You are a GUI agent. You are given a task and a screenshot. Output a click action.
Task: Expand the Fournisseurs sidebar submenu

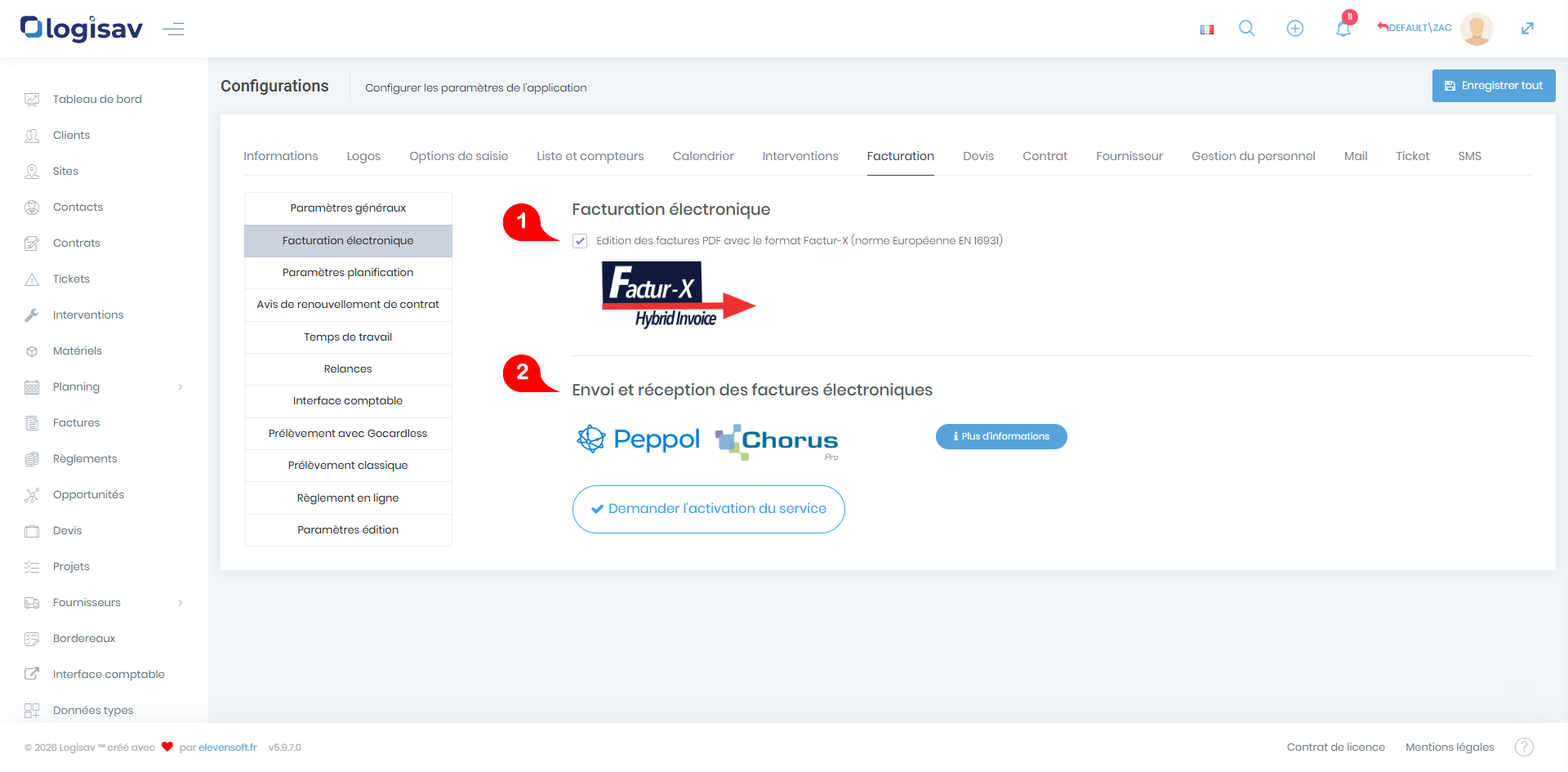180,603
